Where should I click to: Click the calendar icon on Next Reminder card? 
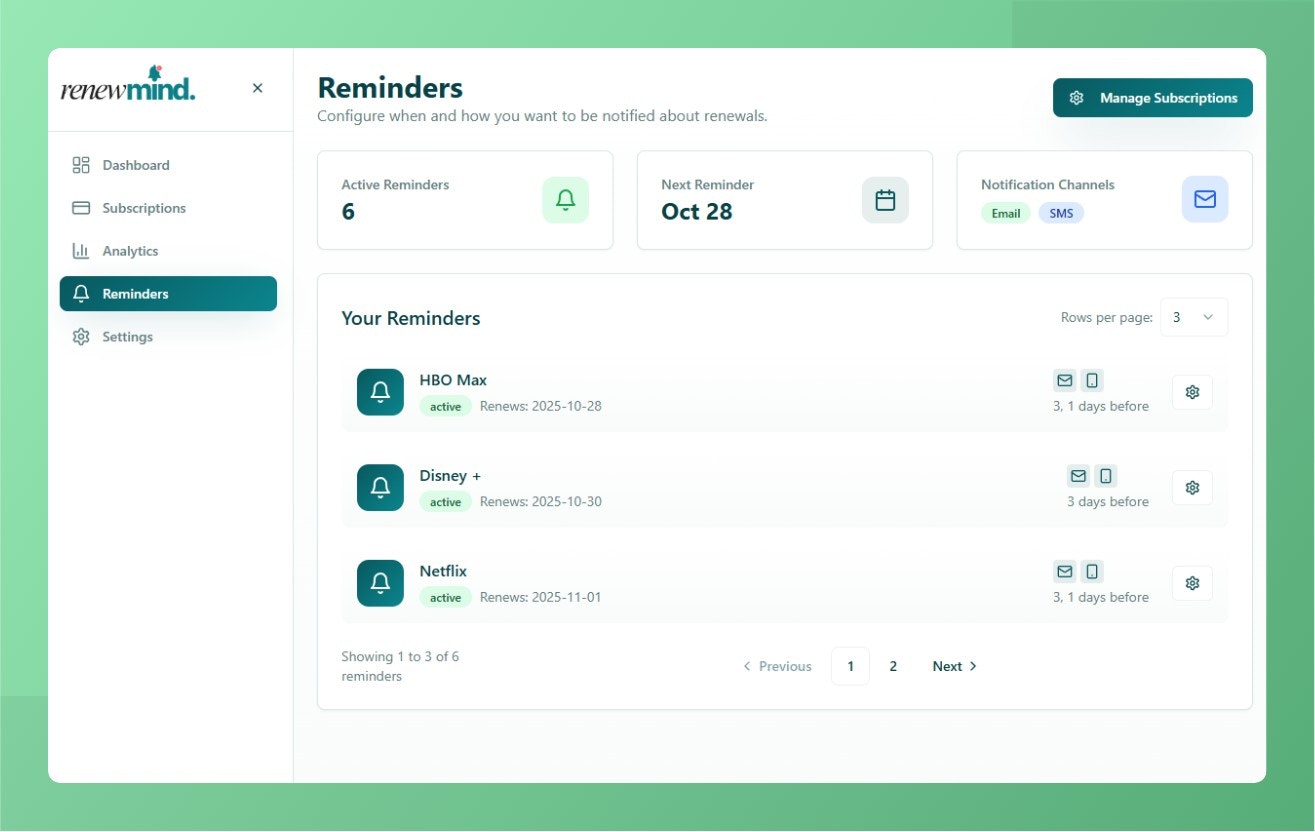(885, 200)
